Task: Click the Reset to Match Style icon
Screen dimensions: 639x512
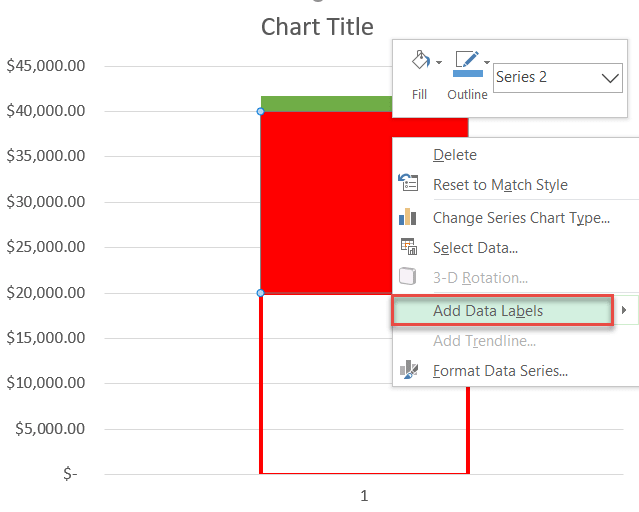Action: click(408, 184)
